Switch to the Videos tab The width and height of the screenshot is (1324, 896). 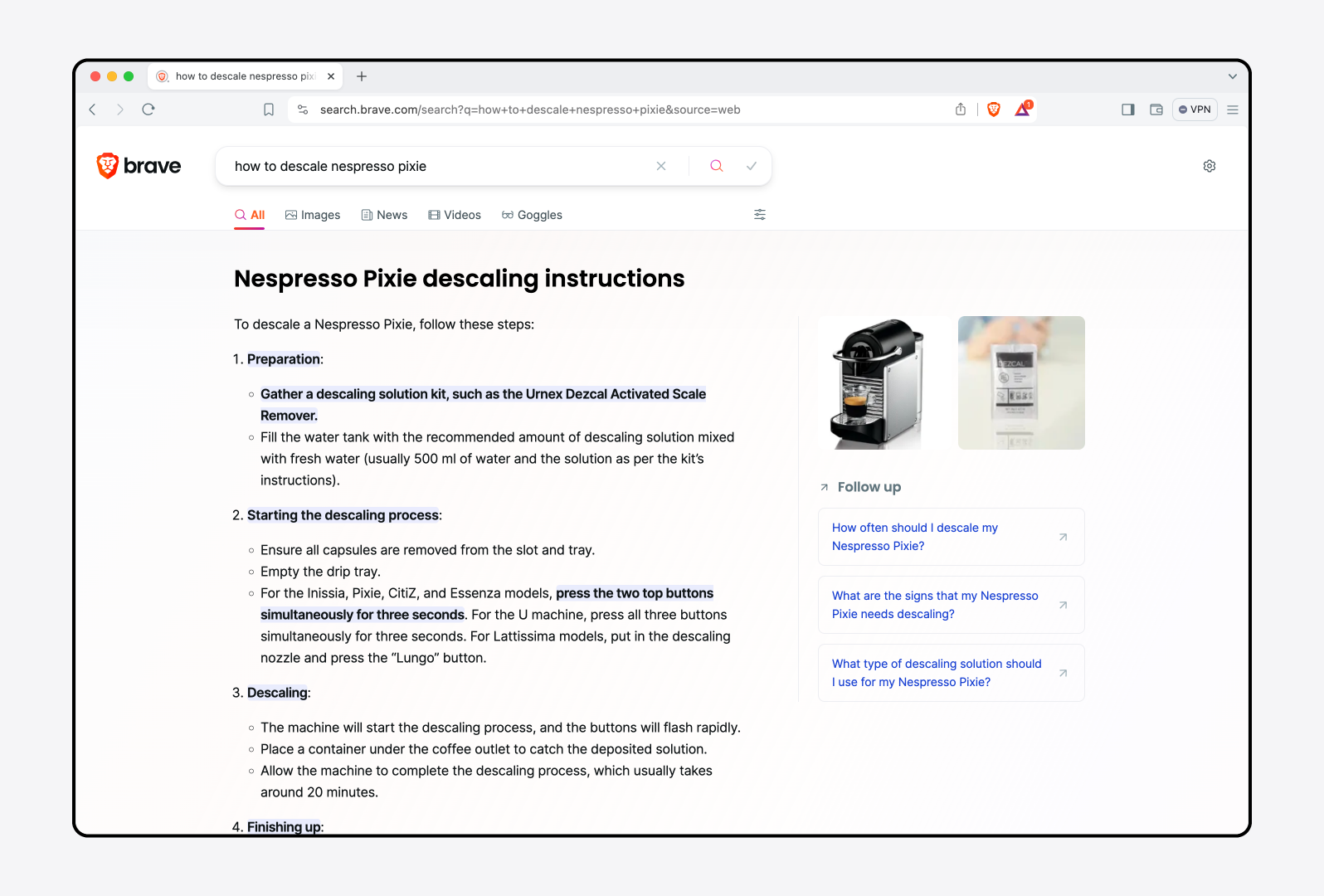pyautogui.click(x=455, y=215)
